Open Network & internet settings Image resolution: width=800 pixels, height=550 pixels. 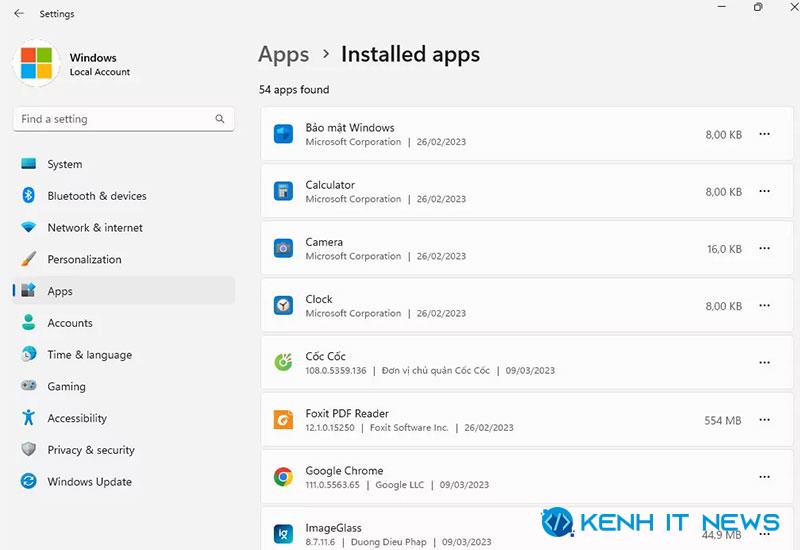[x=124, y=227]
